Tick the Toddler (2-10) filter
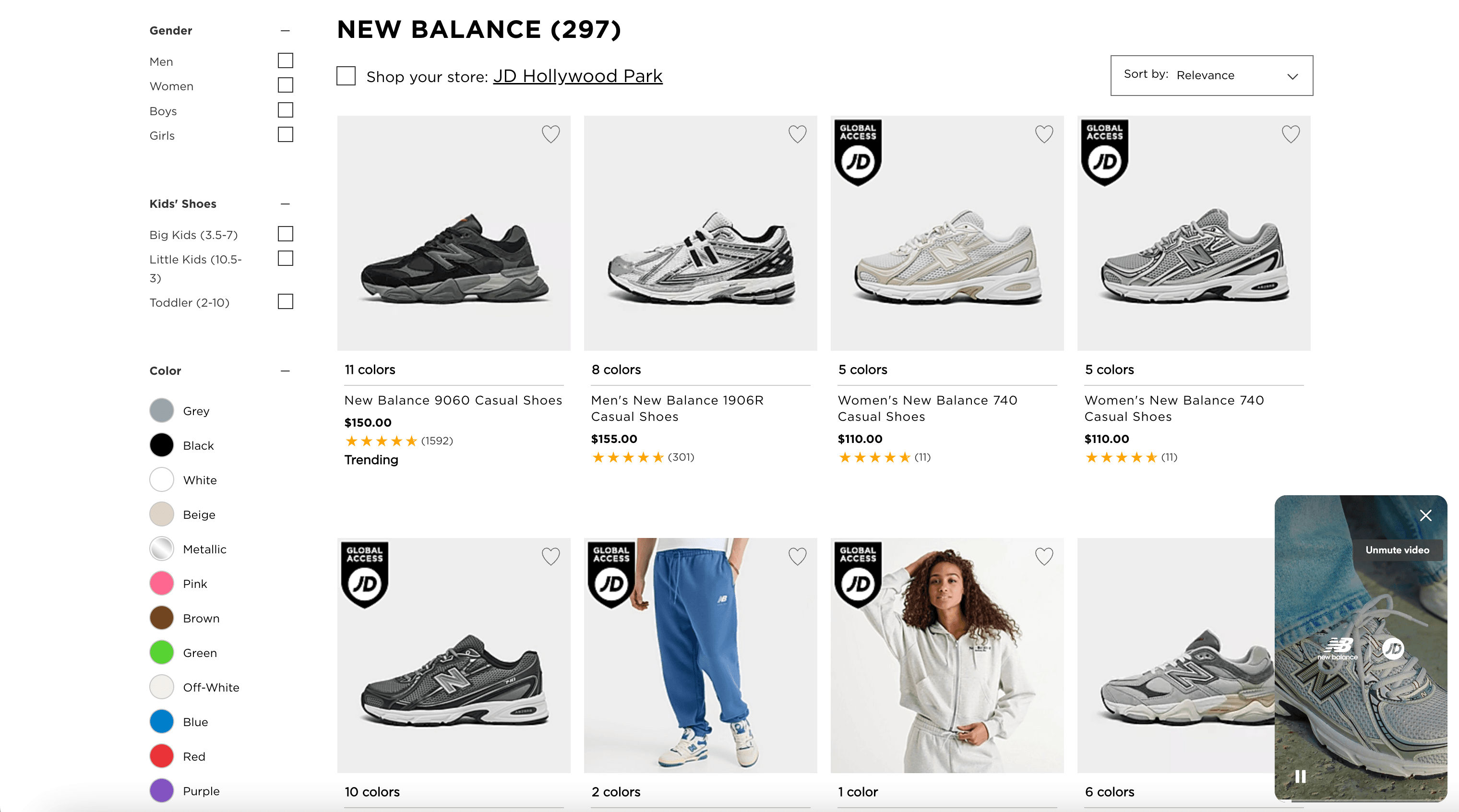Viewport: 1459px width, 812px height. click(x=286, y=301)
